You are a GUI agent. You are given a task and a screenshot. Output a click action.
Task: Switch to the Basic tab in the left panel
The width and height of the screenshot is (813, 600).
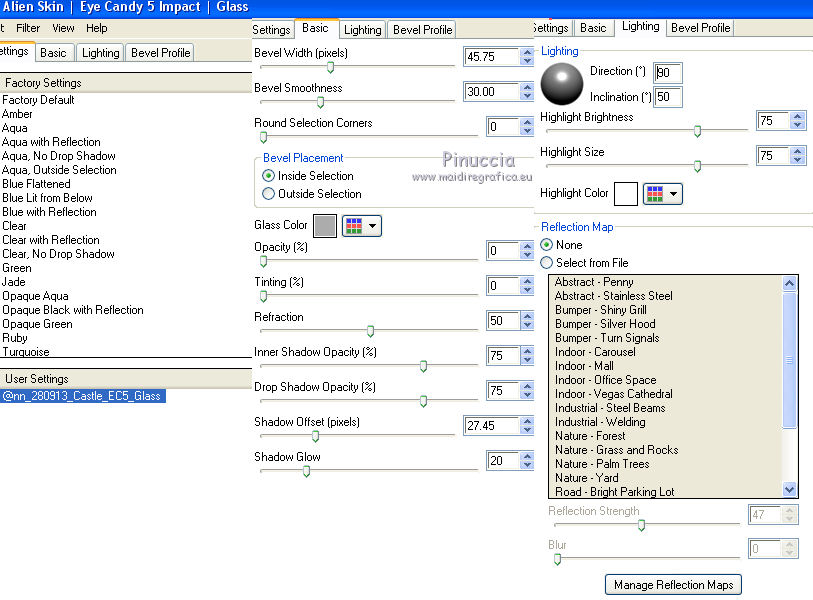point(53,53)
